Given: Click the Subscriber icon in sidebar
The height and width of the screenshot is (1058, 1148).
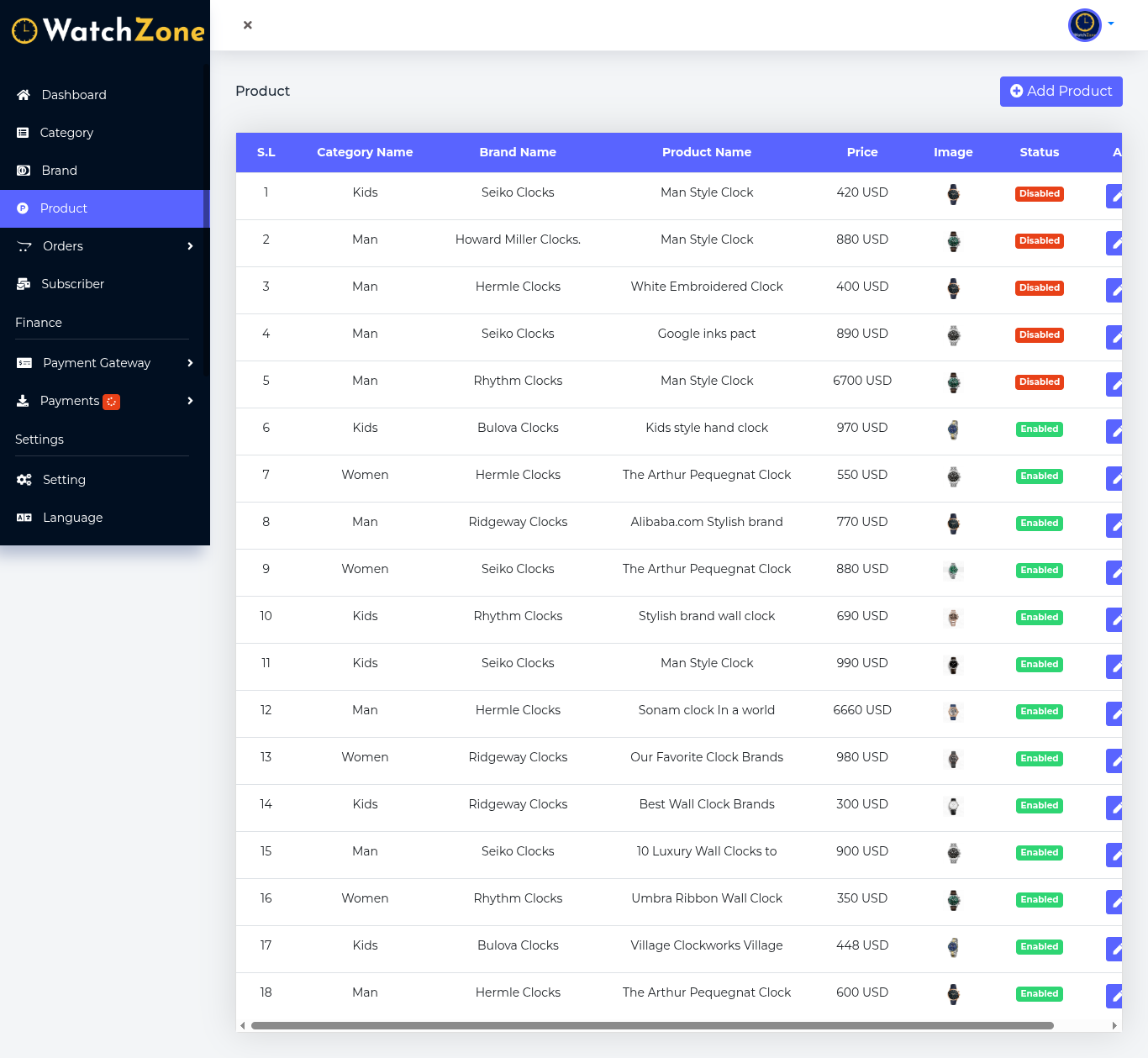Looking at the screenshot, I should click(x=24, y=284).
